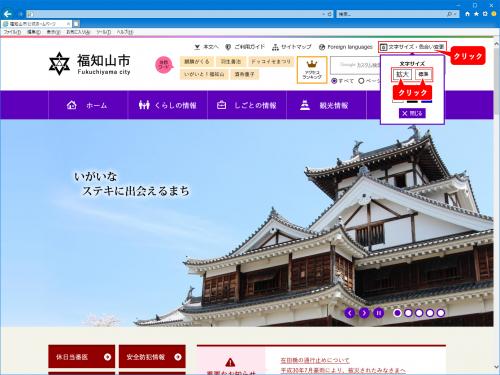The height and width of the screenshot is (375, 500).
Task: Open the 安全防犯情報 button
Action: tap(152, 357)
